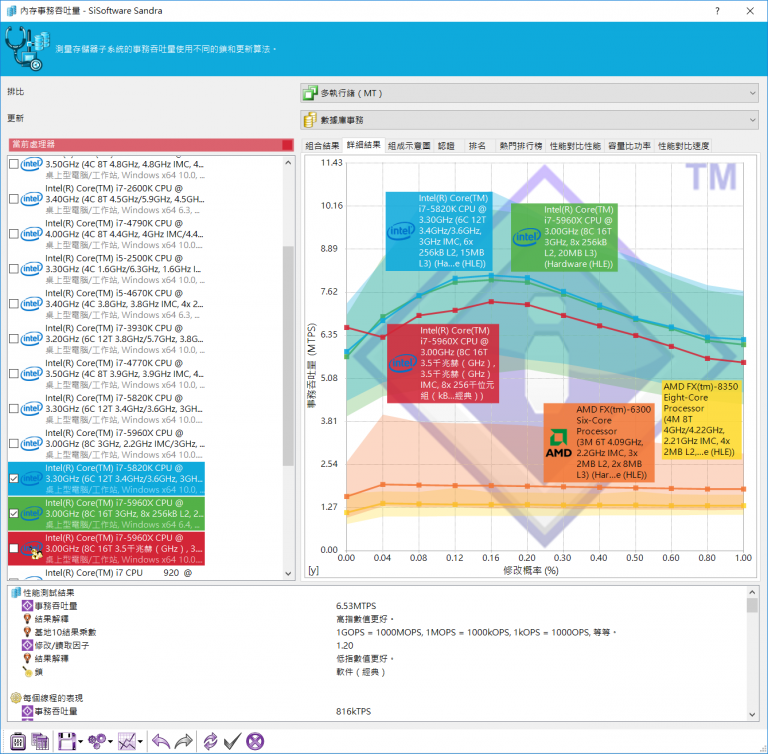The image size is (768, 754).
Task: Click the refresh/rerun benchmark icon
Action: pyautogui.click(x=211, y=741)
